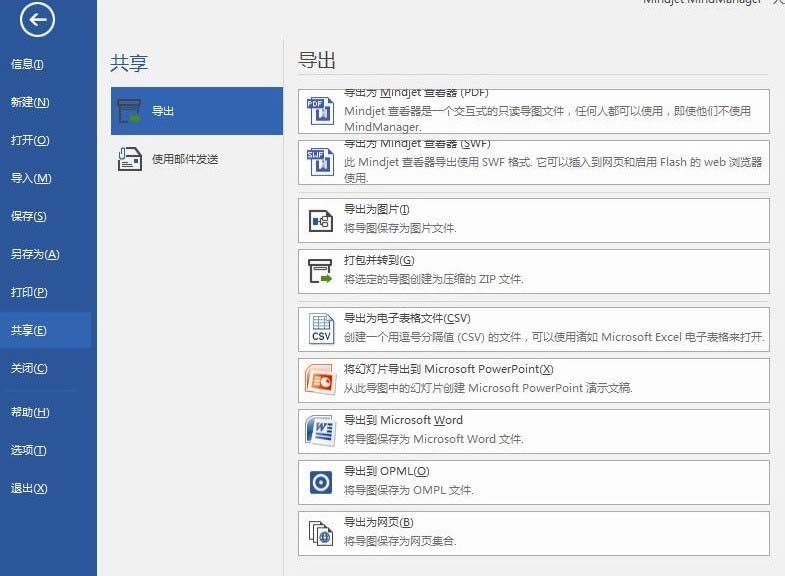Click 保存(S) in the sidebar
Image resolution: width=785 pixels, height=576 pixels.
29,216
